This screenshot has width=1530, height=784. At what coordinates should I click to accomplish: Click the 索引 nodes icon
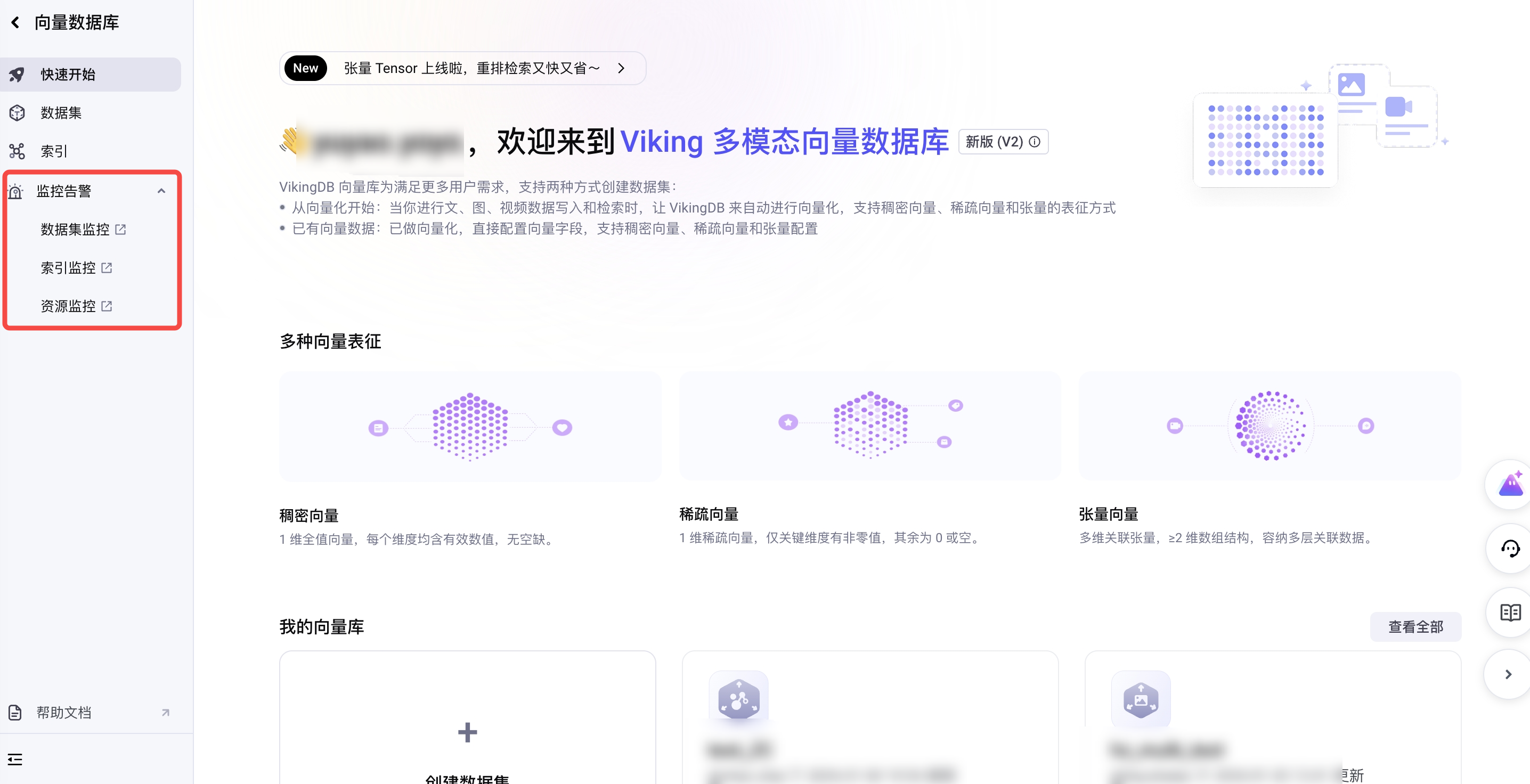click(x=17, y=151)
